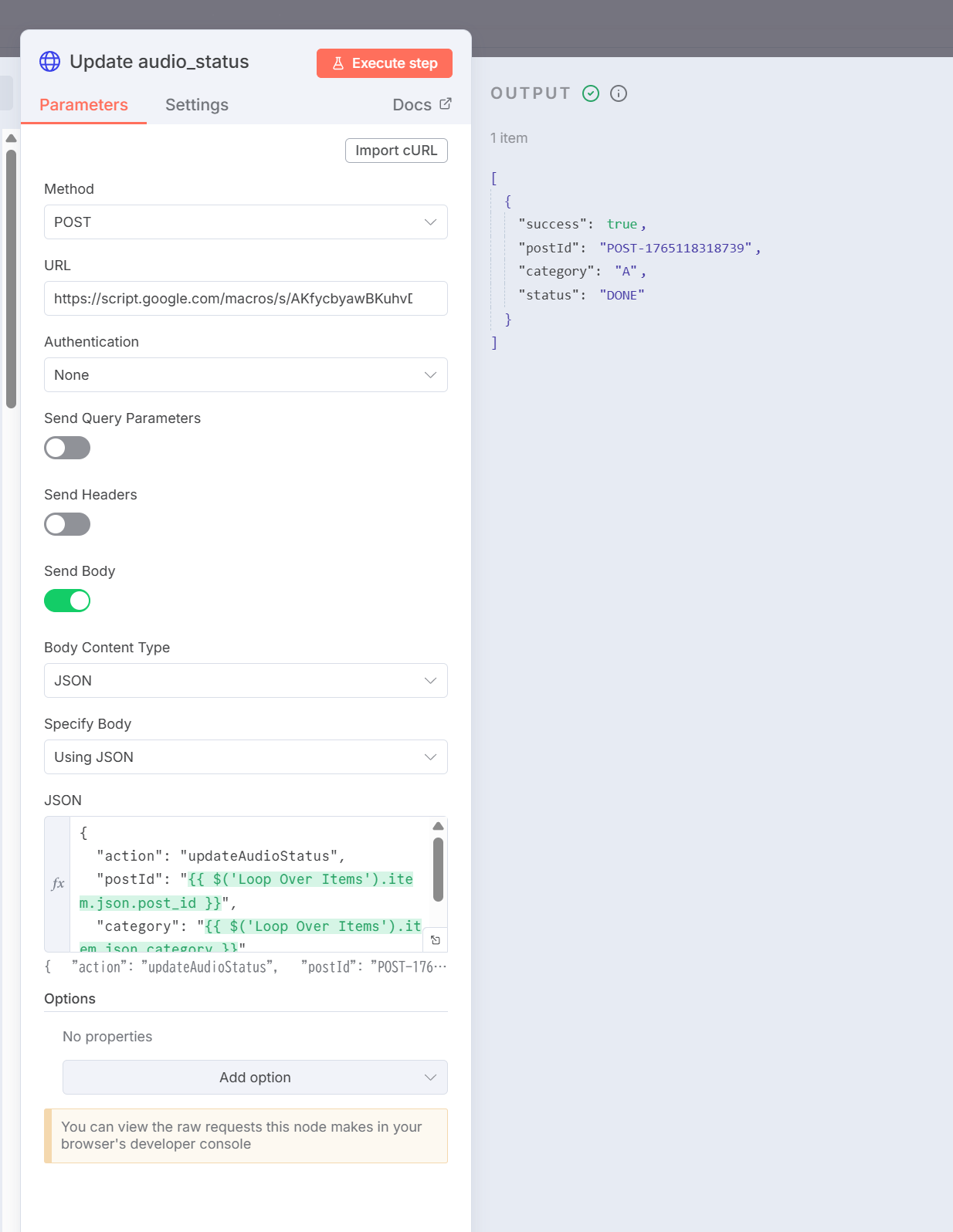Open the Method dropdown showing POST
This screenshot has width=953, height=1232.
[x=246, y=222]
